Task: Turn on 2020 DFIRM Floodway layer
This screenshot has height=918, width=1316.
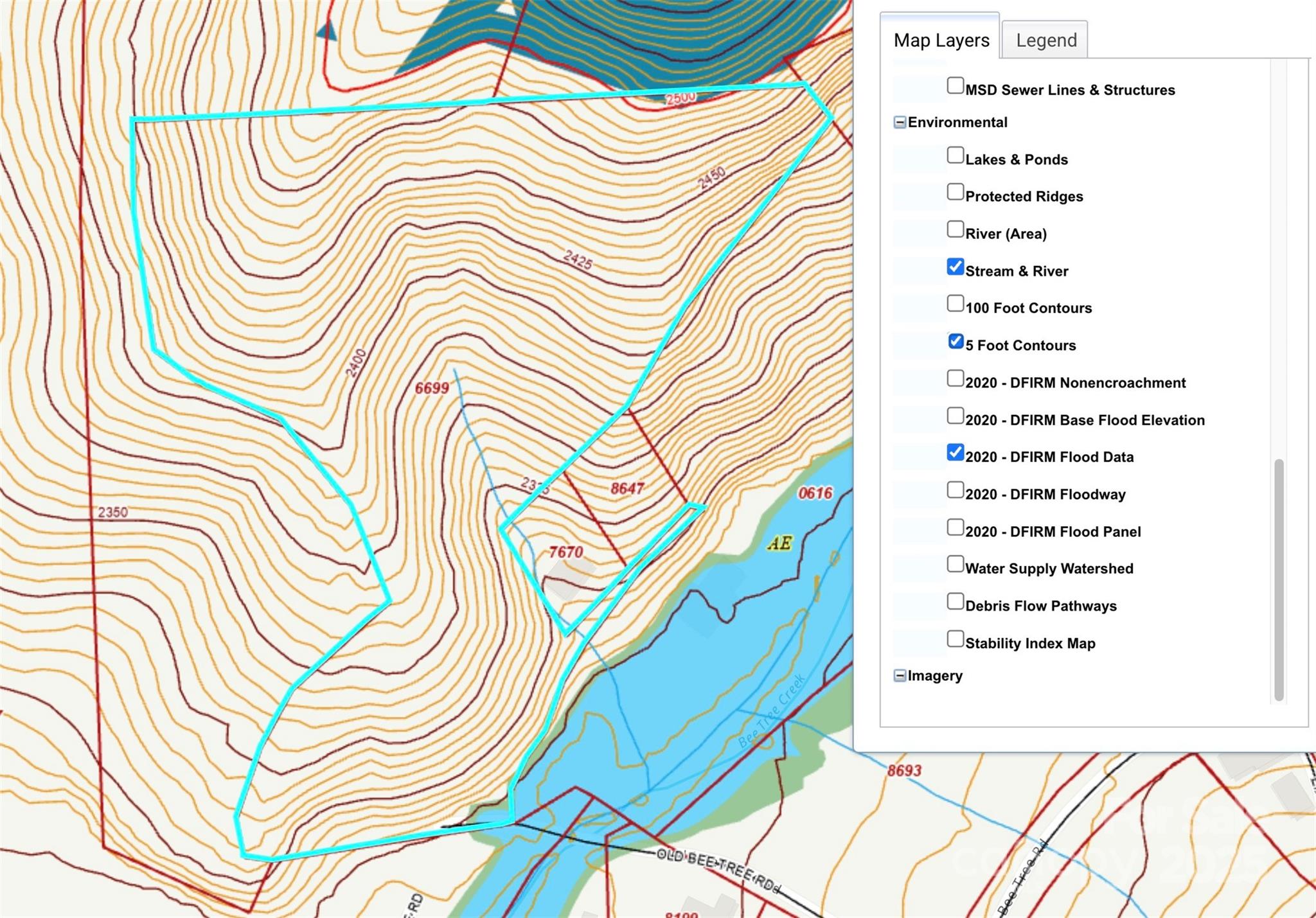Action: pos(955,490)
